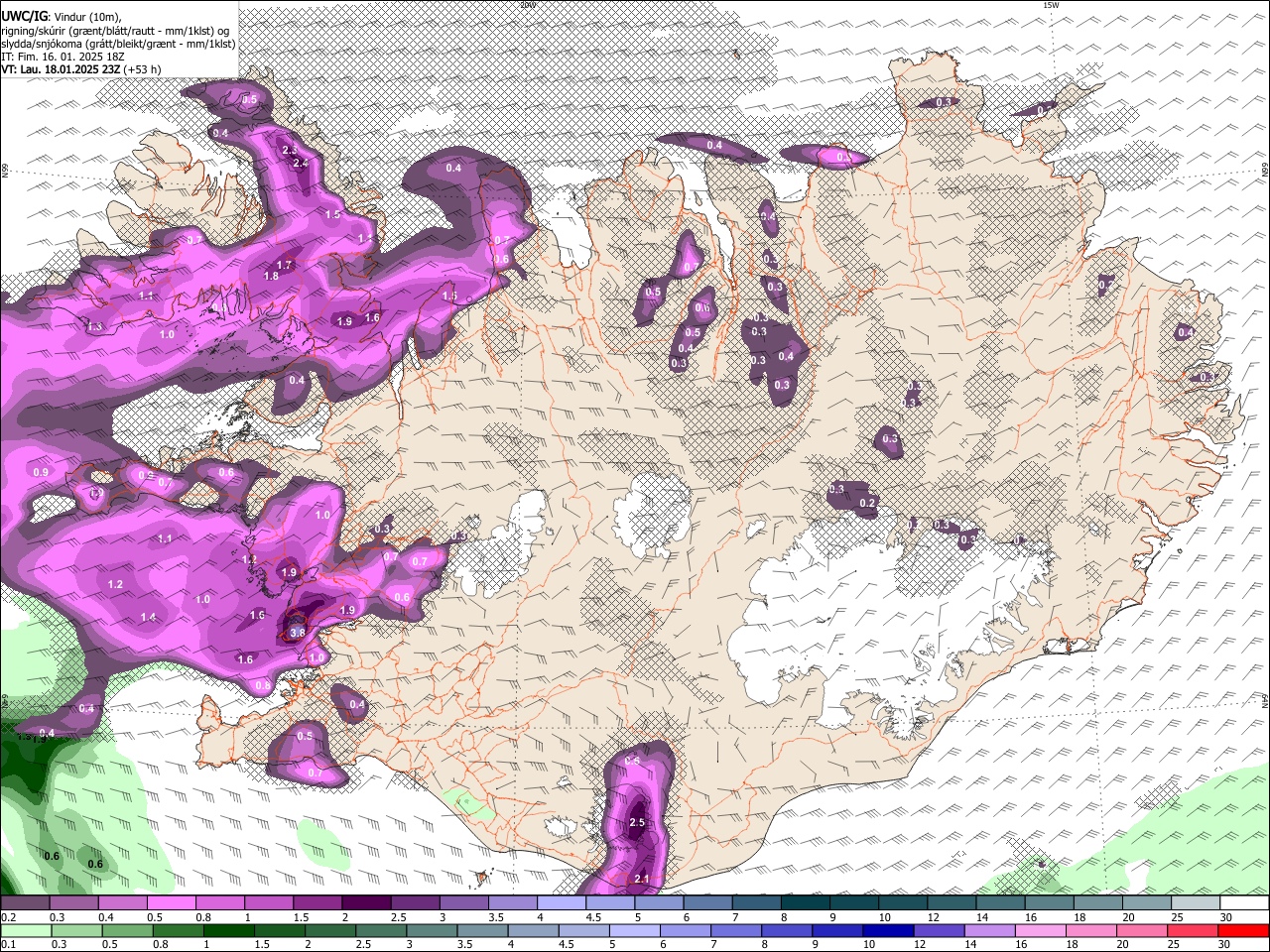This screenshot has width=1270, height=952.
Task: Click the 'IT: Fim. 16. 01. 2025 18Z' line
Action: click(x=62, y=57)
